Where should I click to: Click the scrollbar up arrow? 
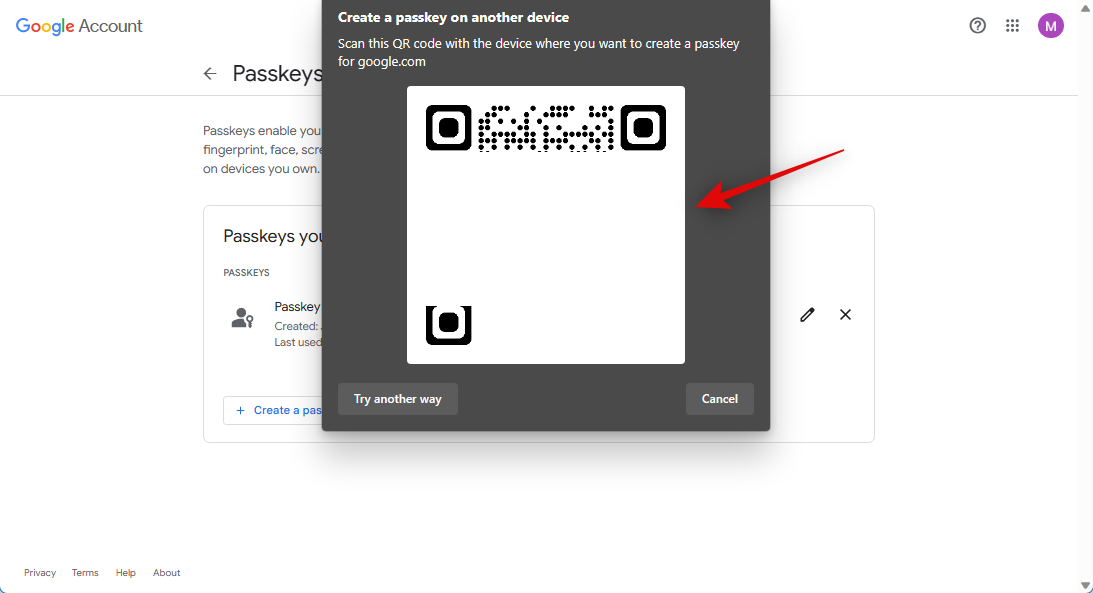point(1085,6)
